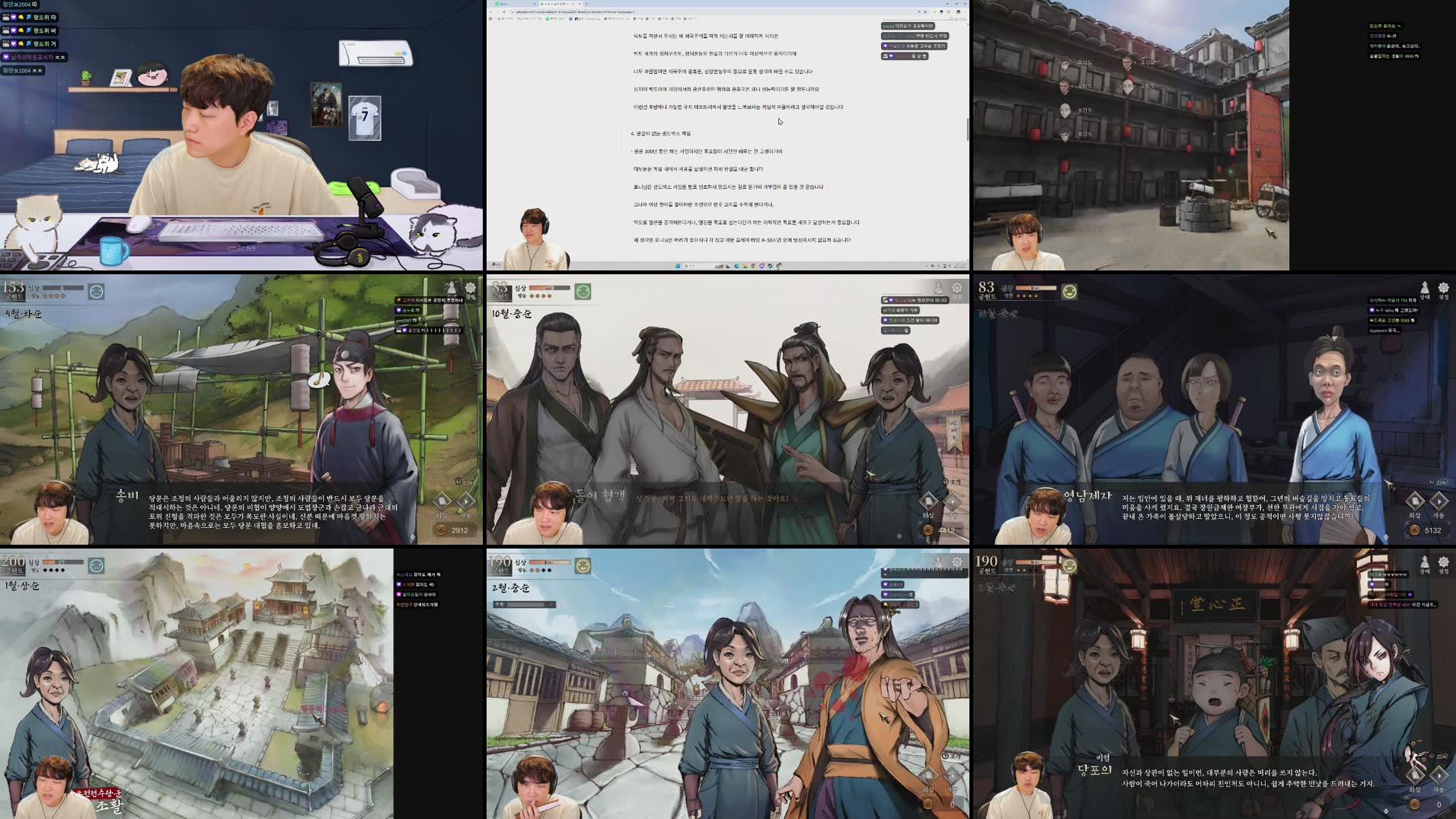This screenshot has width=1456, height=819.
Task: Click the taskbar search box in the article window
Action: tap(702, 266)
